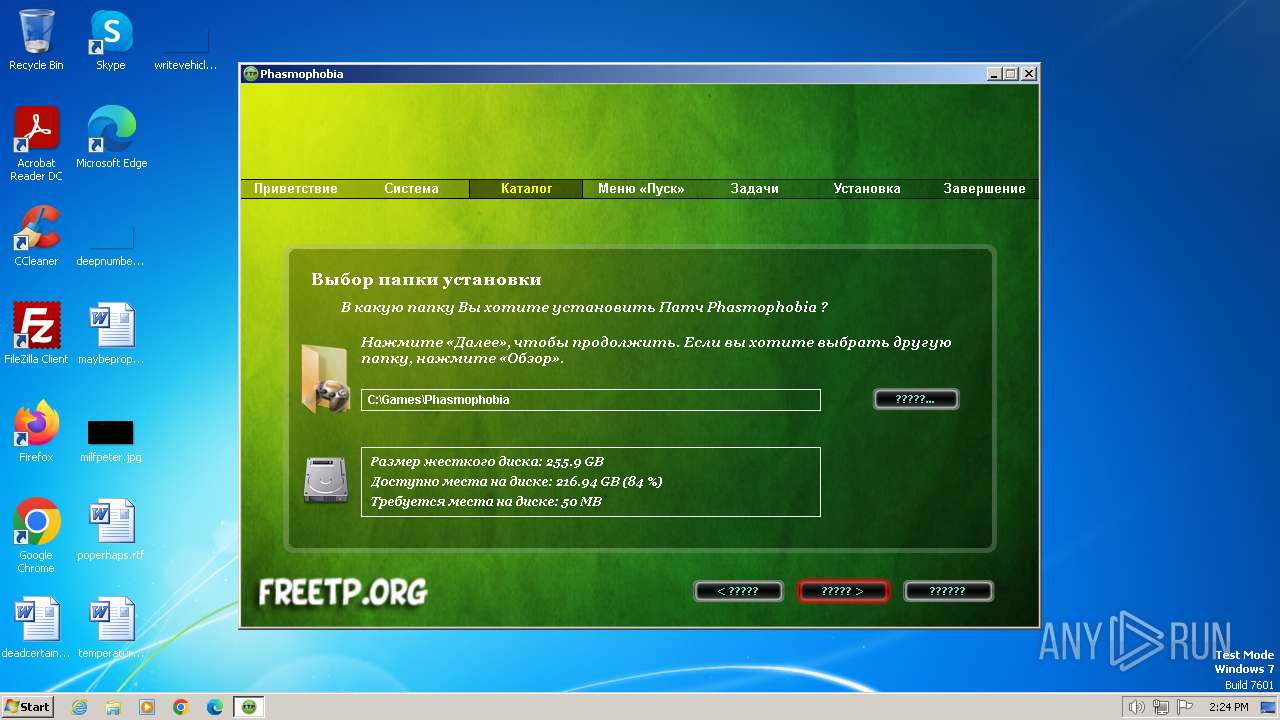Open the poperhaps.rtf document
The image size is (1280, 720).
[111, 530]
